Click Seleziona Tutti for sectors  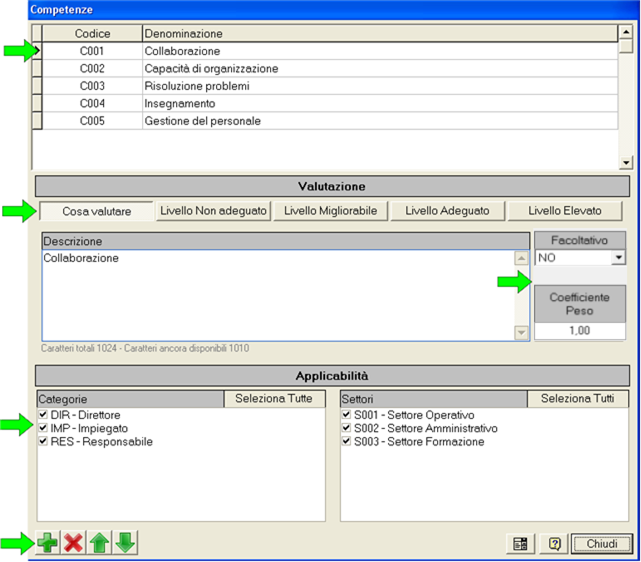click(x=577, y=399)
